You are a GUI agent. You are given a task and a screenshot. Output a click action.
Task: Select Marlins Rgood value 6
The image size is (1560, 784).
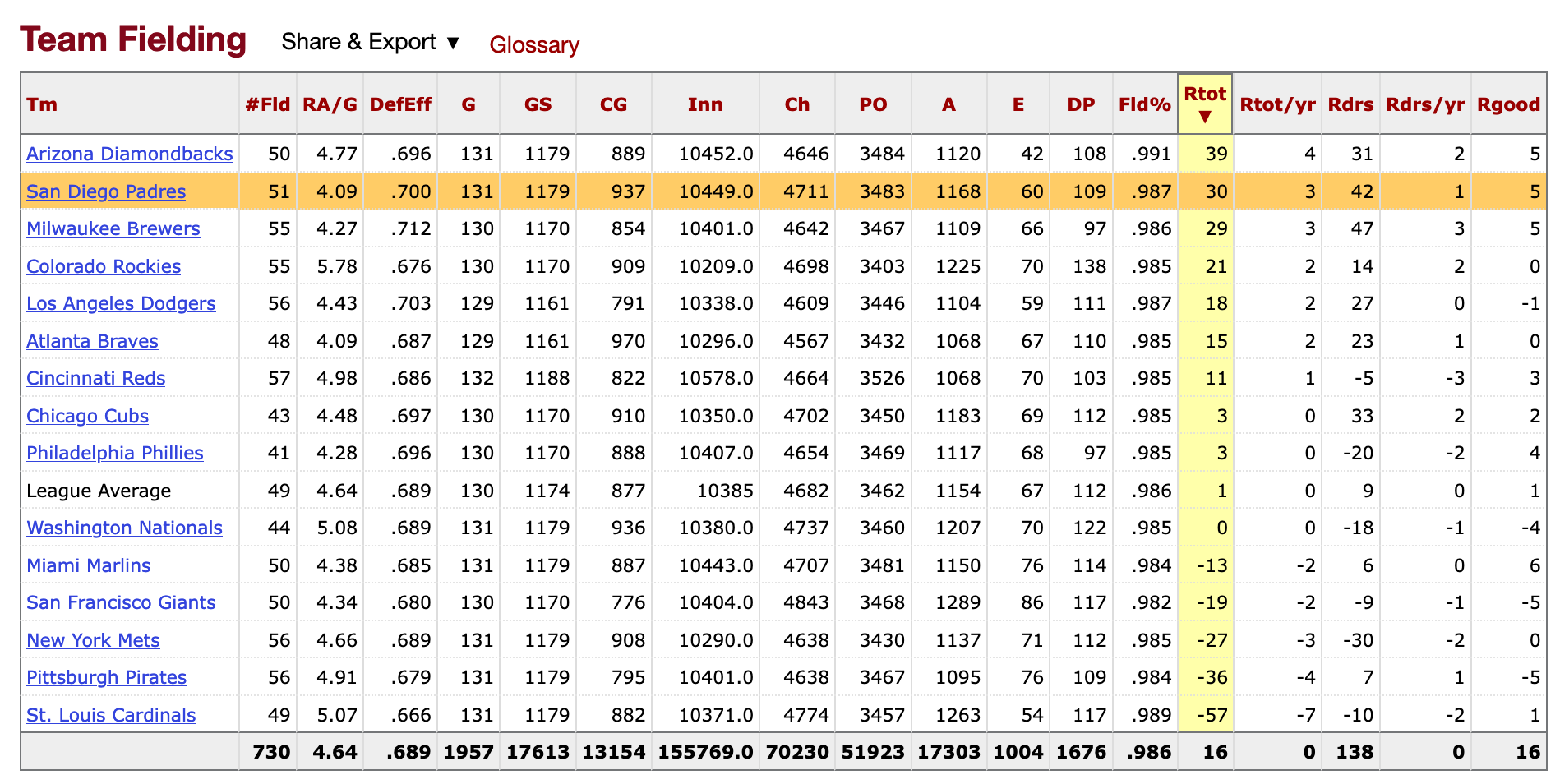(1535, 565)
